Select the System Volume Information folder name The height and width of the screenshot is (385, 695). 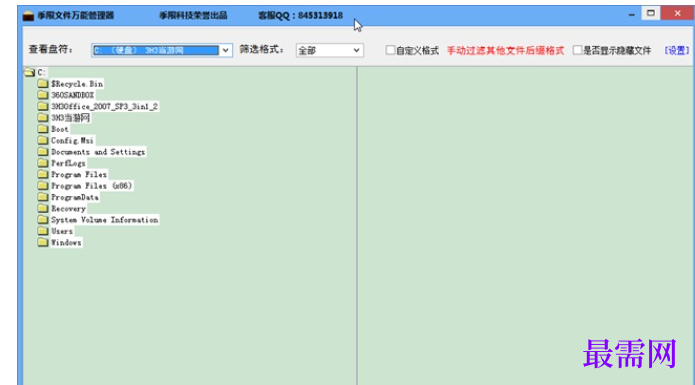(x=105, y=220)
